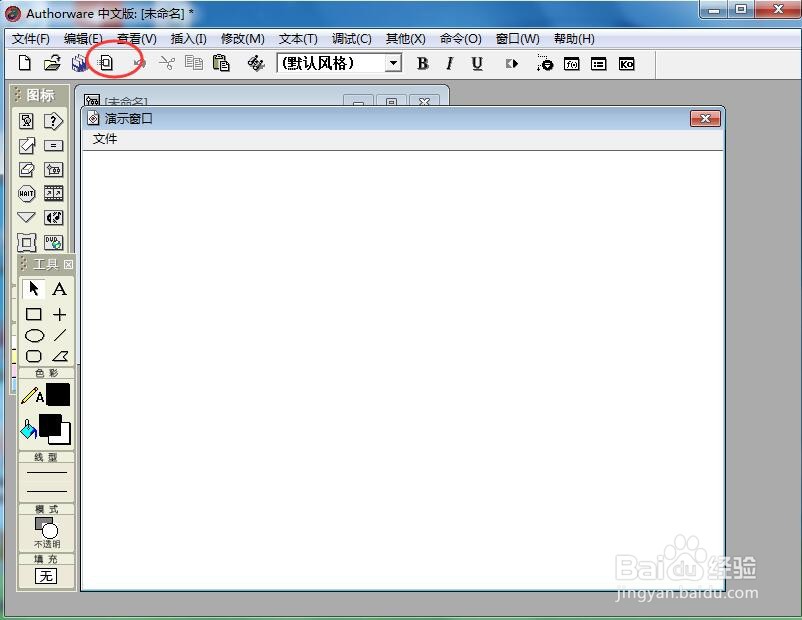Choose the Straight line plus tool
802x620 pixels.
tap(59, 314)
